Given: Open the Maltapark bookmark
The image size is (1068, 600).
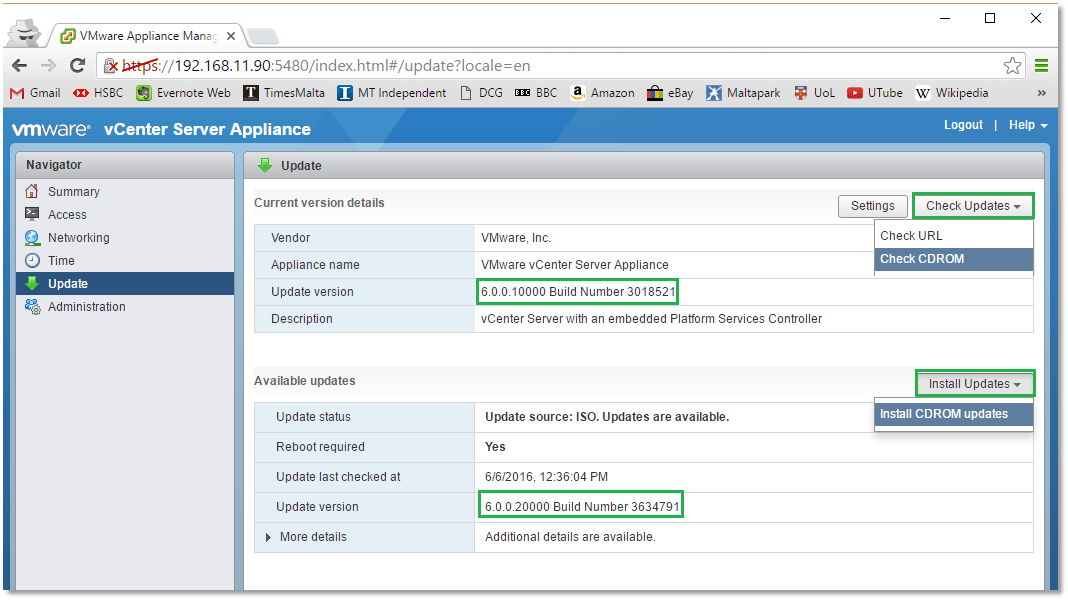Looking at the screenshot, I should point(743,93).
